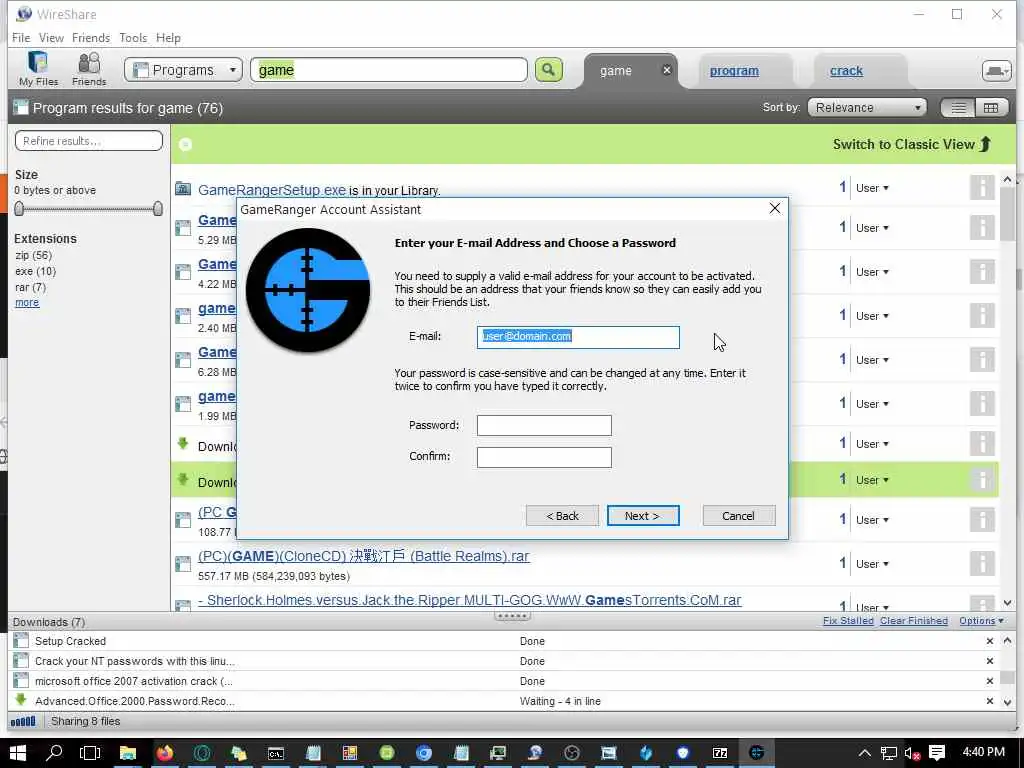Switch to the crack search tab

point(846,71)
